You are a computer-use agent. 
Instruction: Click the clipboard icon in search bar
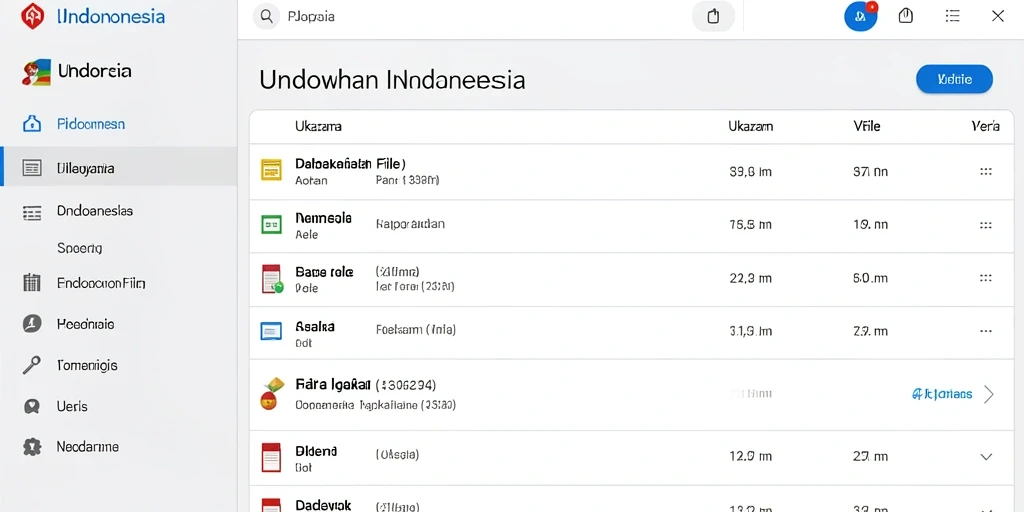pos(713,16)
